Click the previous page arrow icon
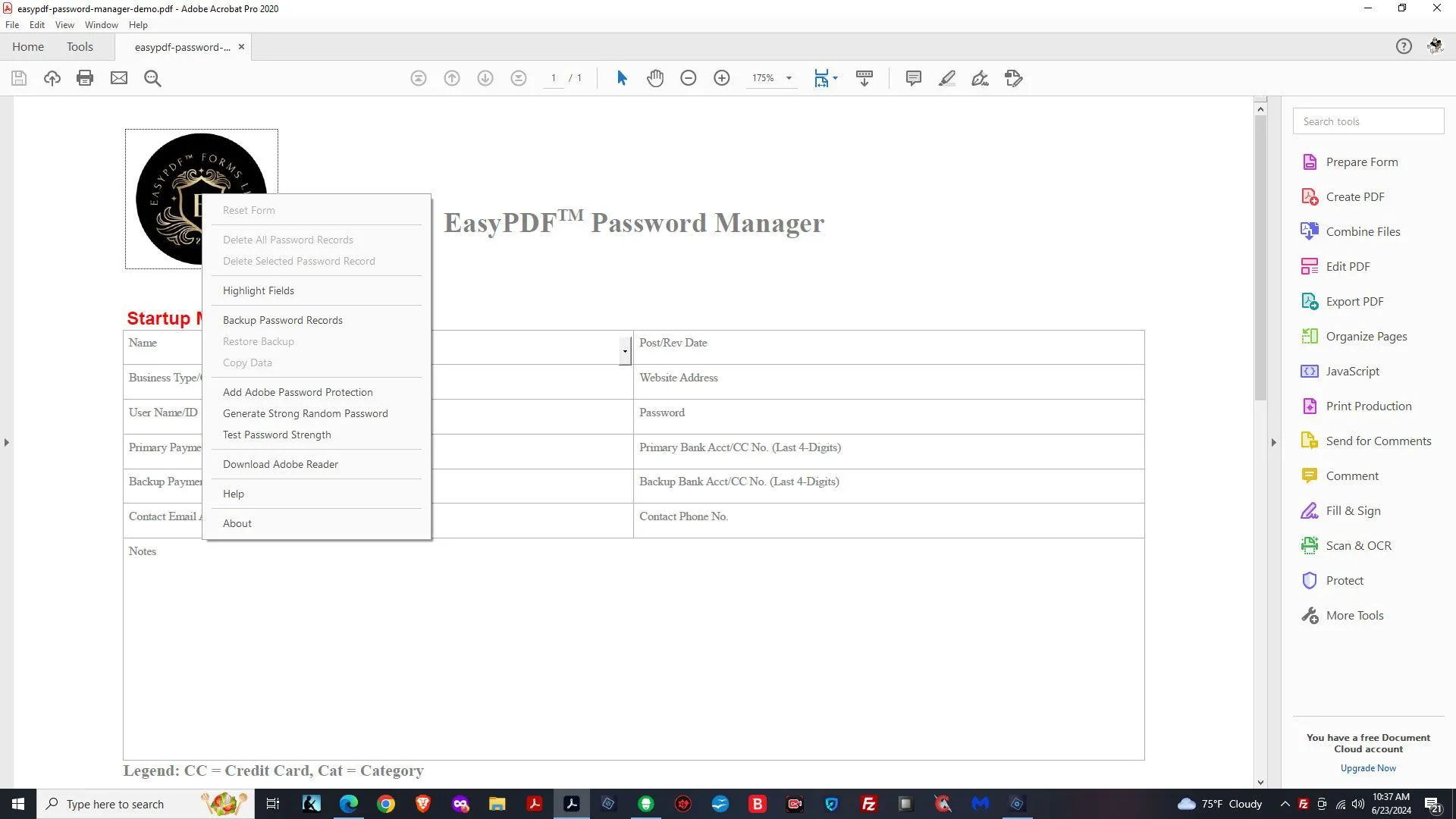This screenshot has height=819, width=1456. pos(452,78)
